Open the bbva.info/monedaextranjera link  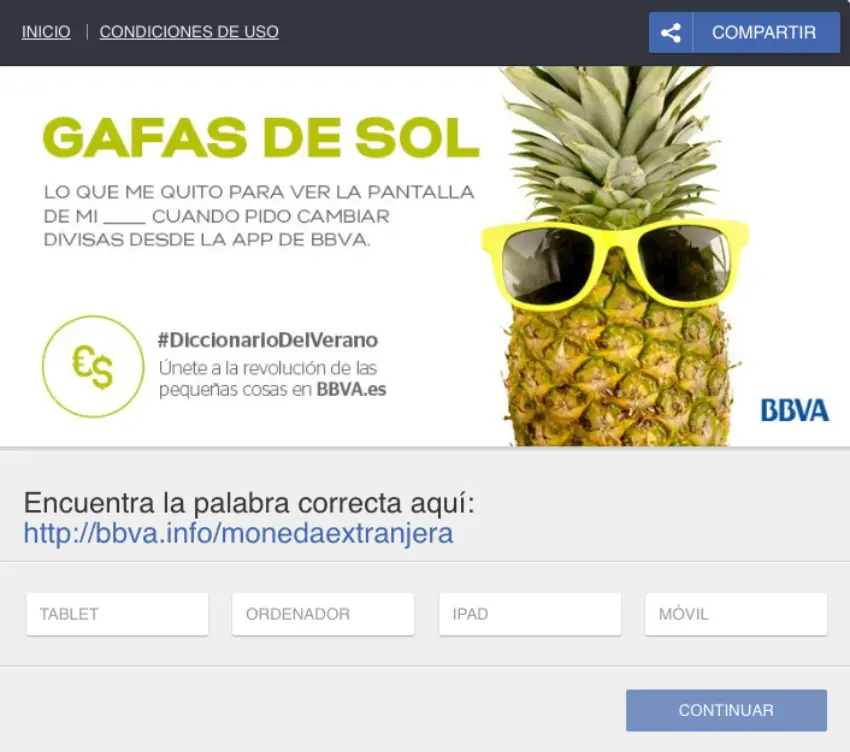click(x=238, y=533)
